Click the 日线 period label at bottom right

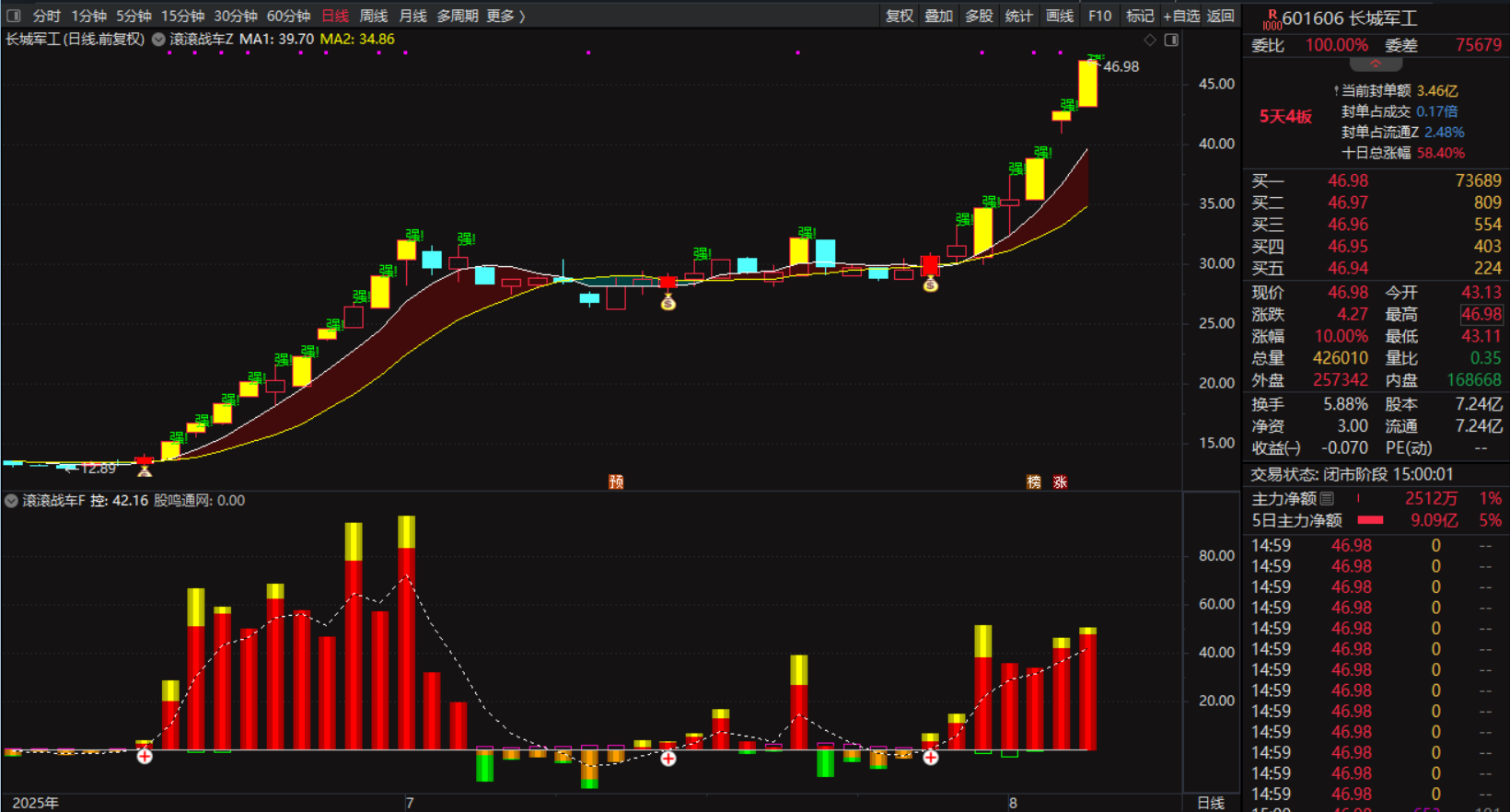1210,803
